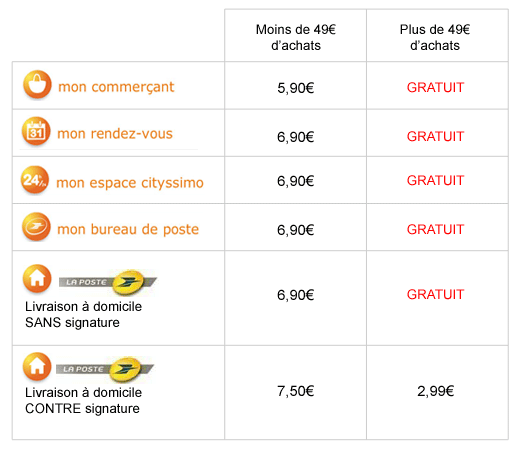
Task: Click the 'Plus de 49€ d'achats' header
Action: [435, 37]
